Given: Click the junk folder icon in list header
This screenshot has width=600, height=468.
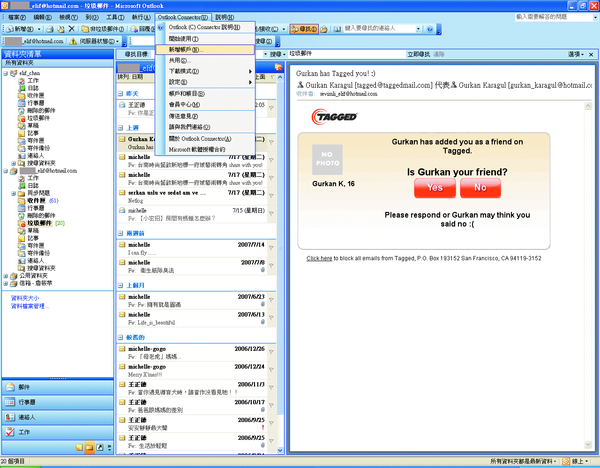Looking at the screenshot, I should 278,68.
